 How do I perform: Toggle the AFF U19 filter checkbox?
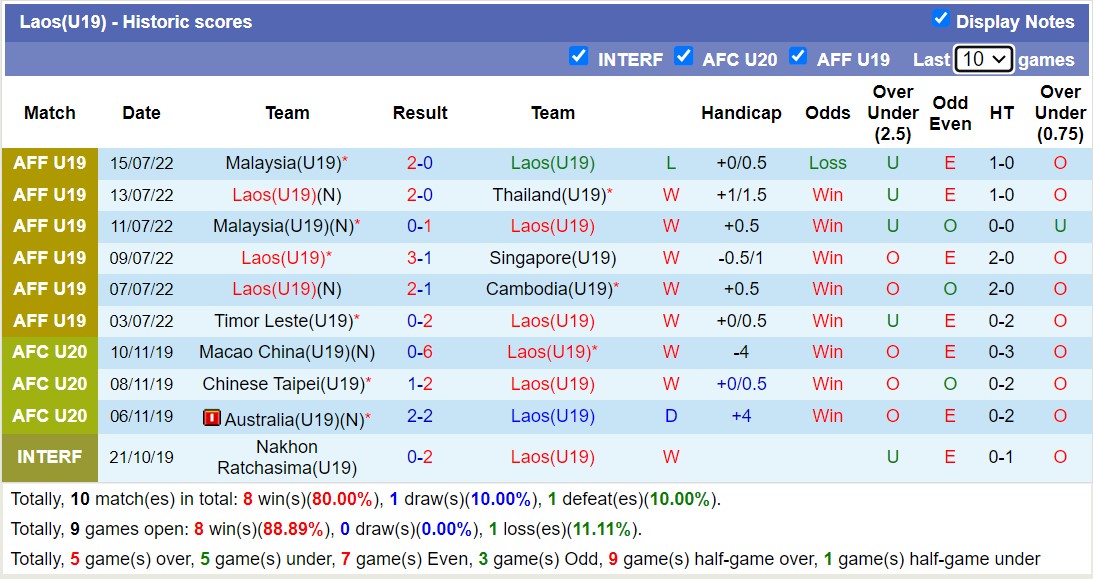click(x=797, y=56)
